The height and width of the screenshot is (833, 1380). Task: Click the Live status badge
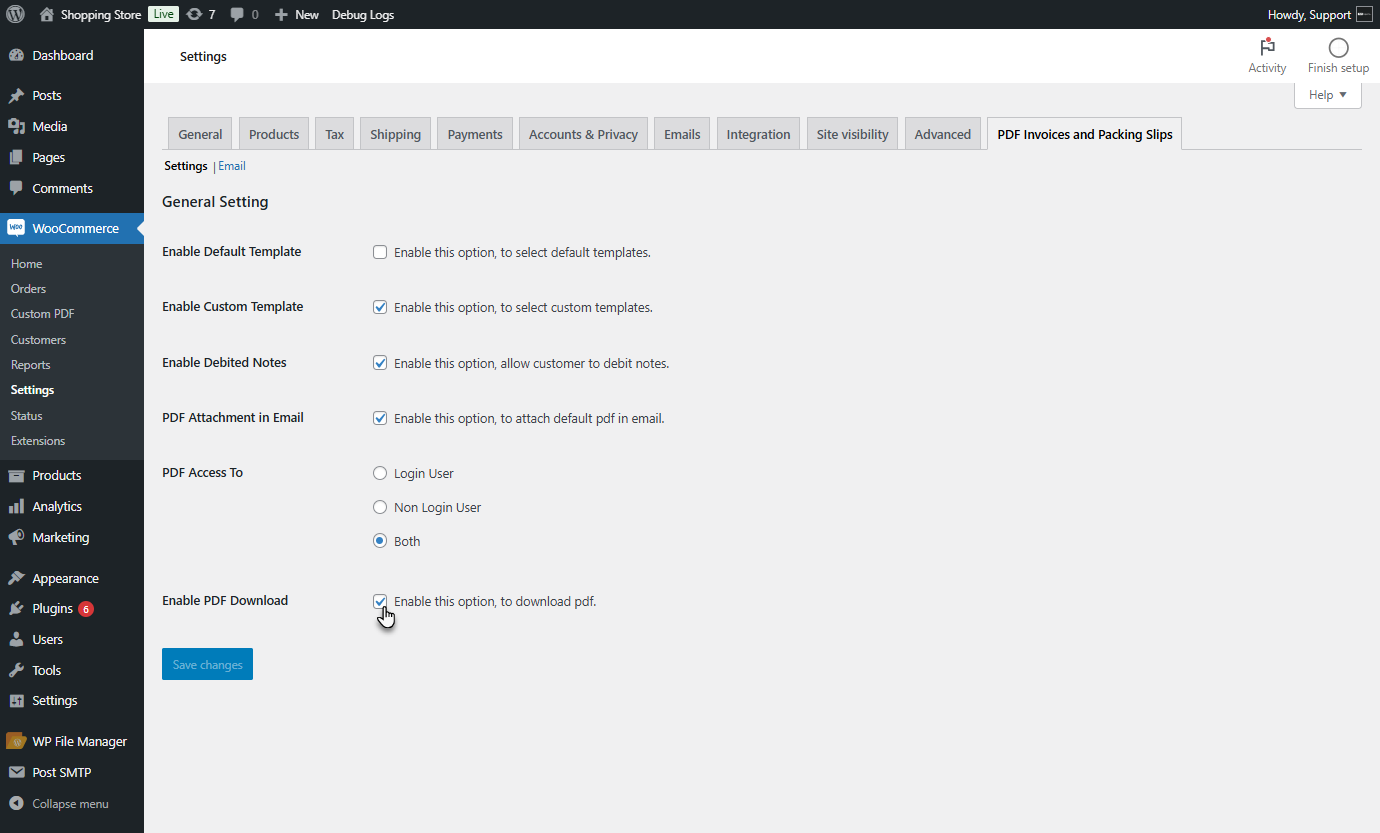point(163,14)
